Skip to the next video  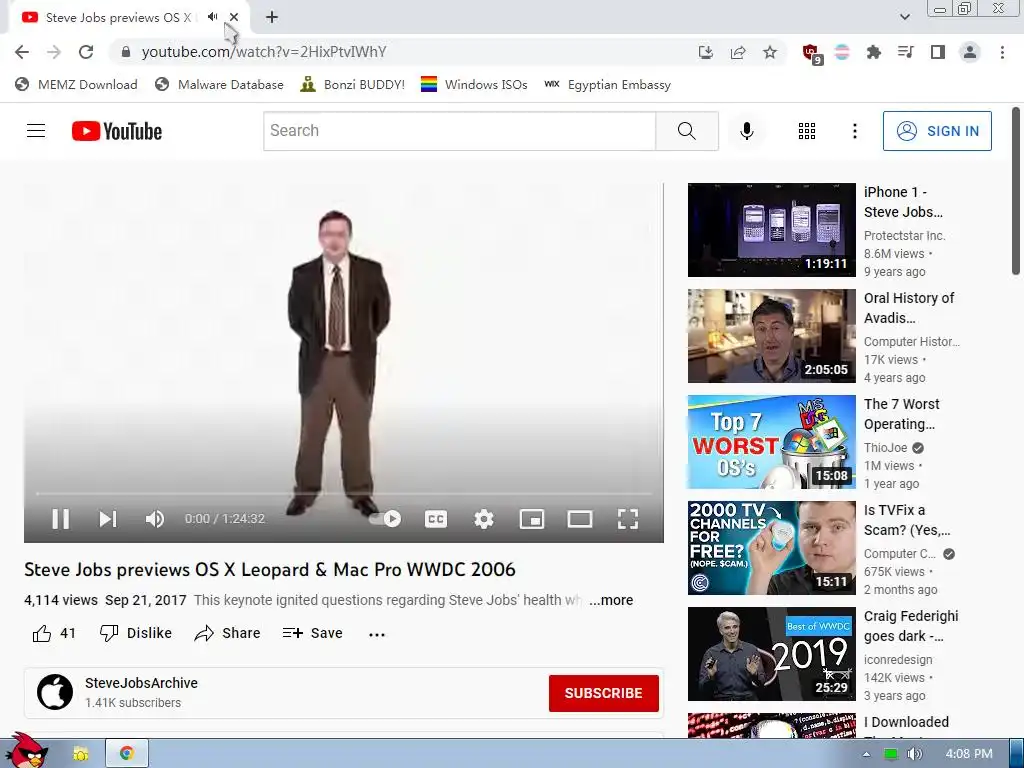click(x=108, y=519)
